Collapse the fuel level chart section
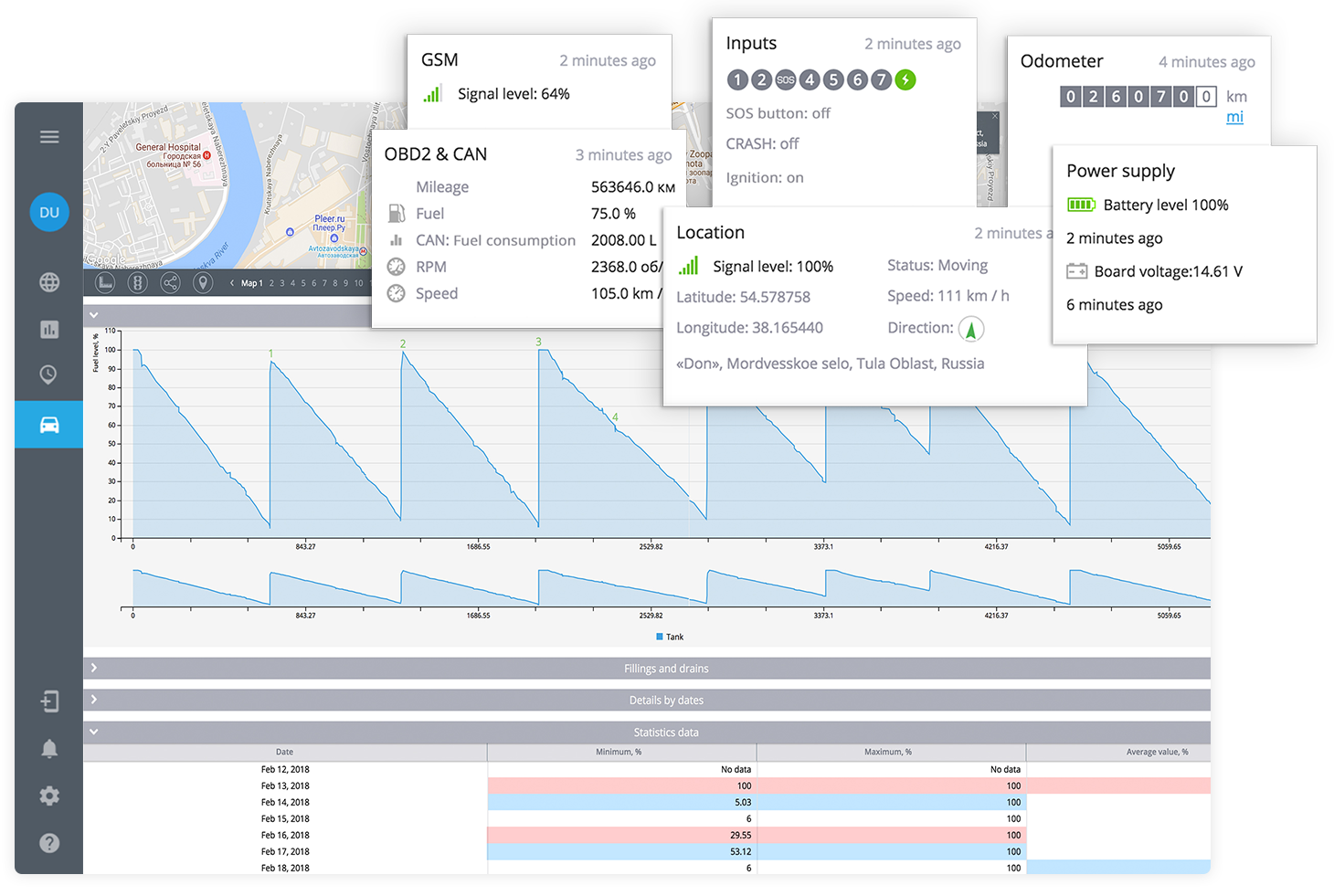Viewport: 1334px width, 896px height. click(x=93, y=315)
